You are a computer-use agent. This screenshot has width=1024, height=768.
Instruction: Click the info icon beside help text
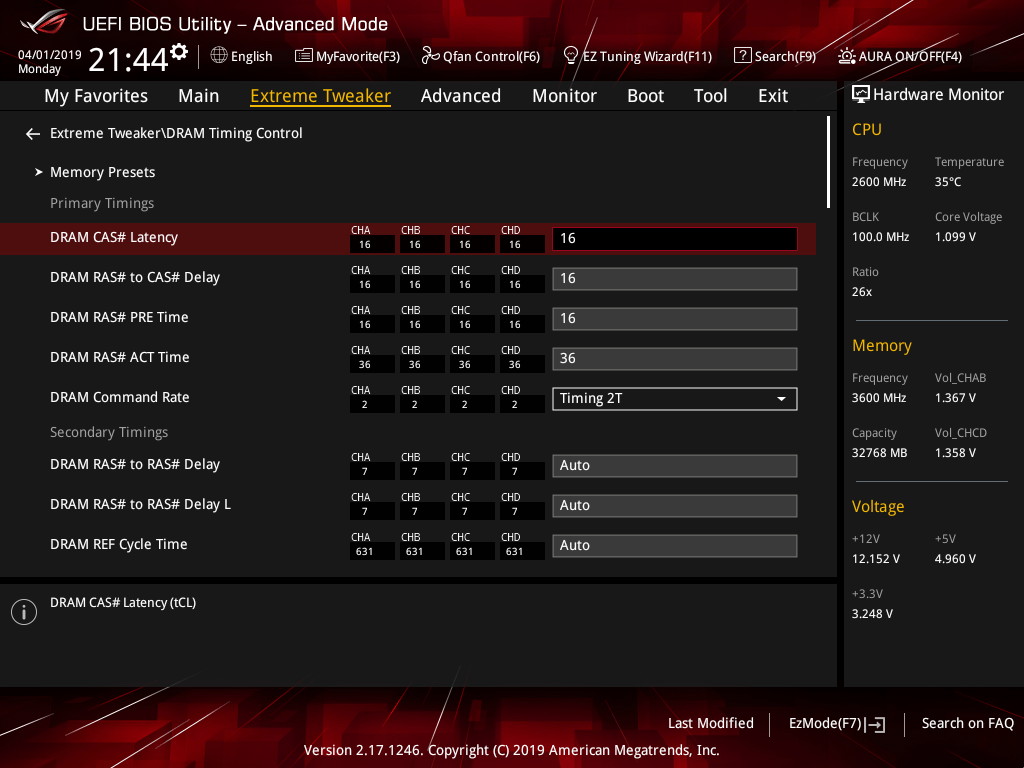point(24,612)
